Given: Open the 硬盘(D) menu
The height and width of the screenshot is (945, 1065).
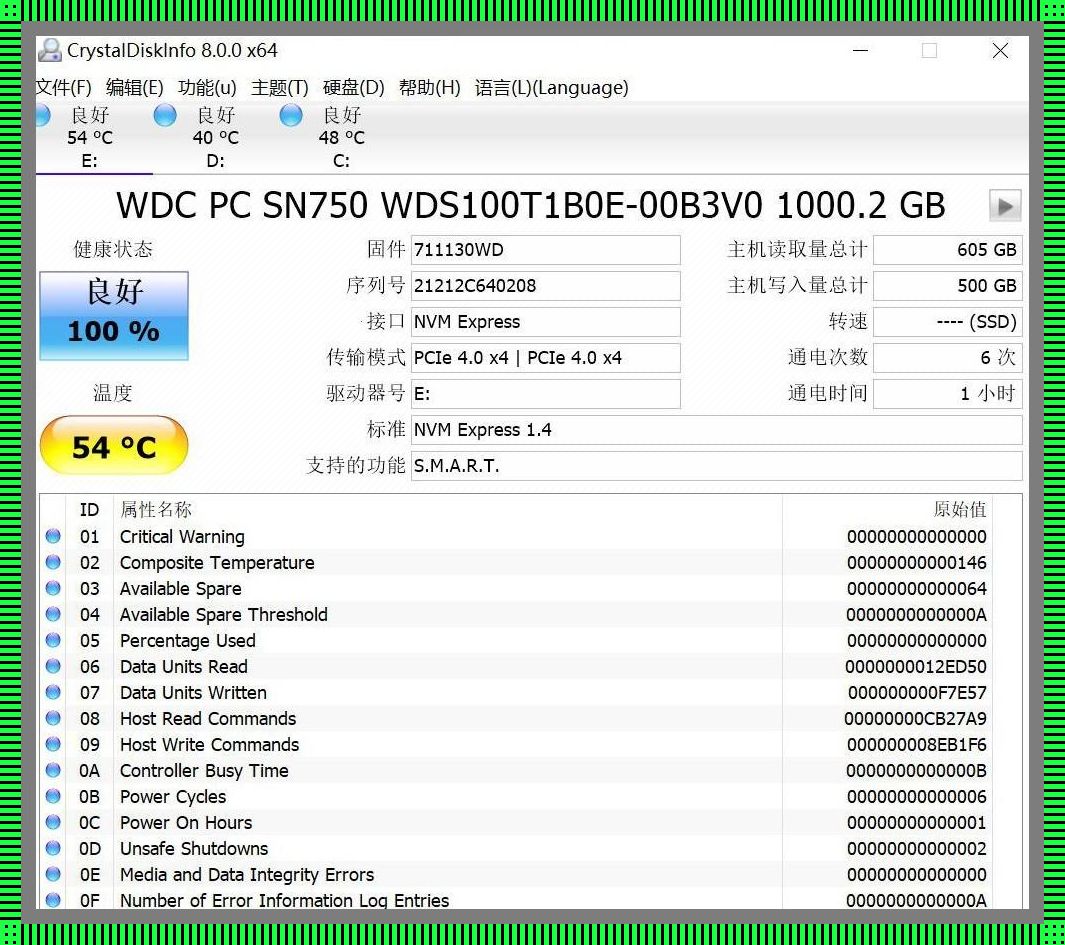Looking at the screenshot, I should (x=353, y=88).
